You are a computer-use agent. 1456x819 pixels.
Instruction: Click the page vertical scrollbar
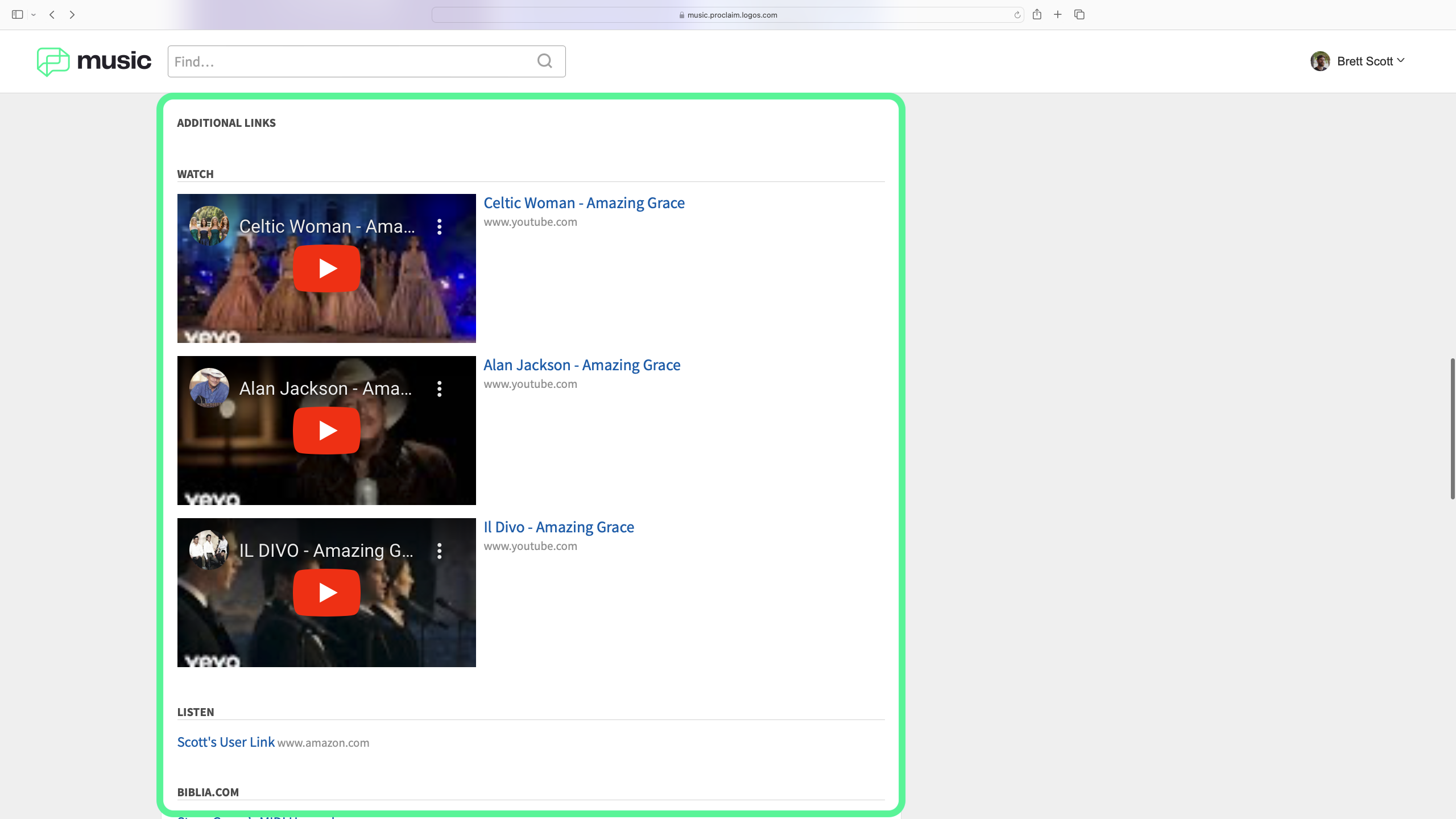point(1452,429)
